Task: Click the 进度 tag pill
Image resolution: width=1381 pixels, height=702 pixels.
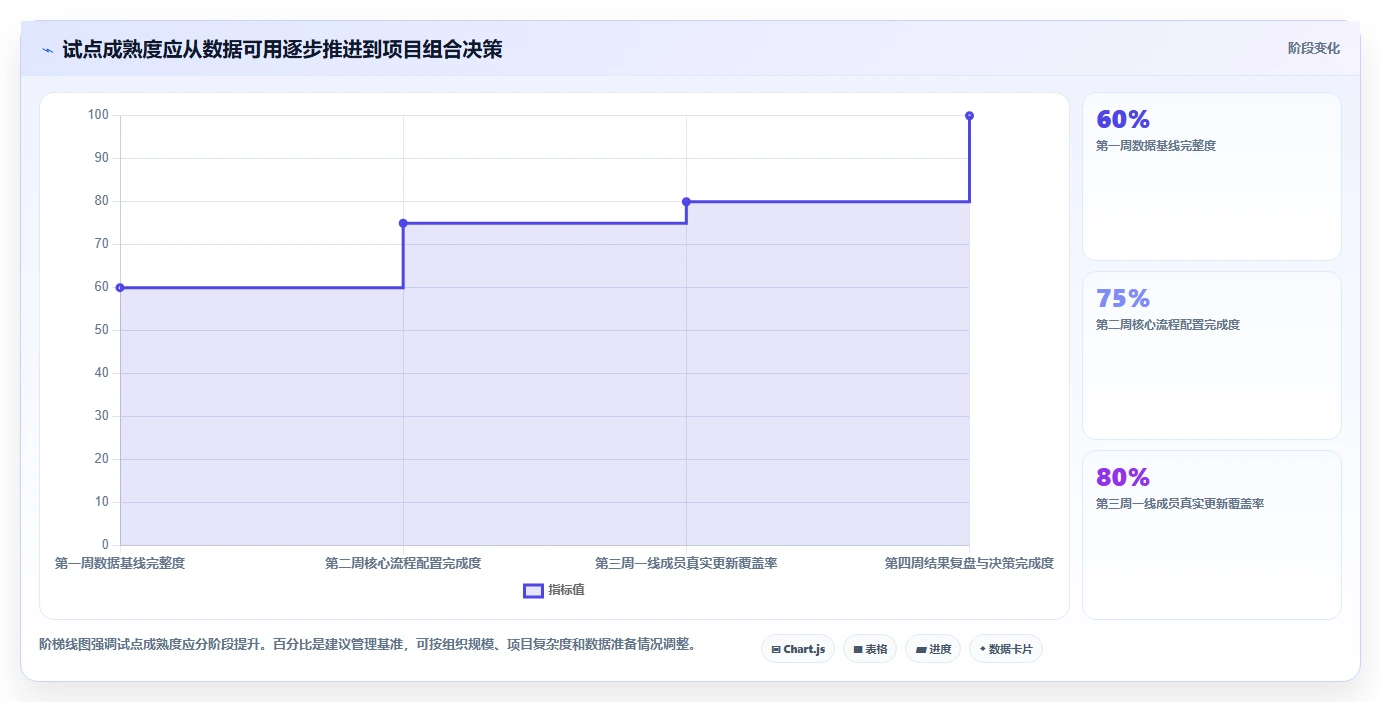Action: coord(933,649)
